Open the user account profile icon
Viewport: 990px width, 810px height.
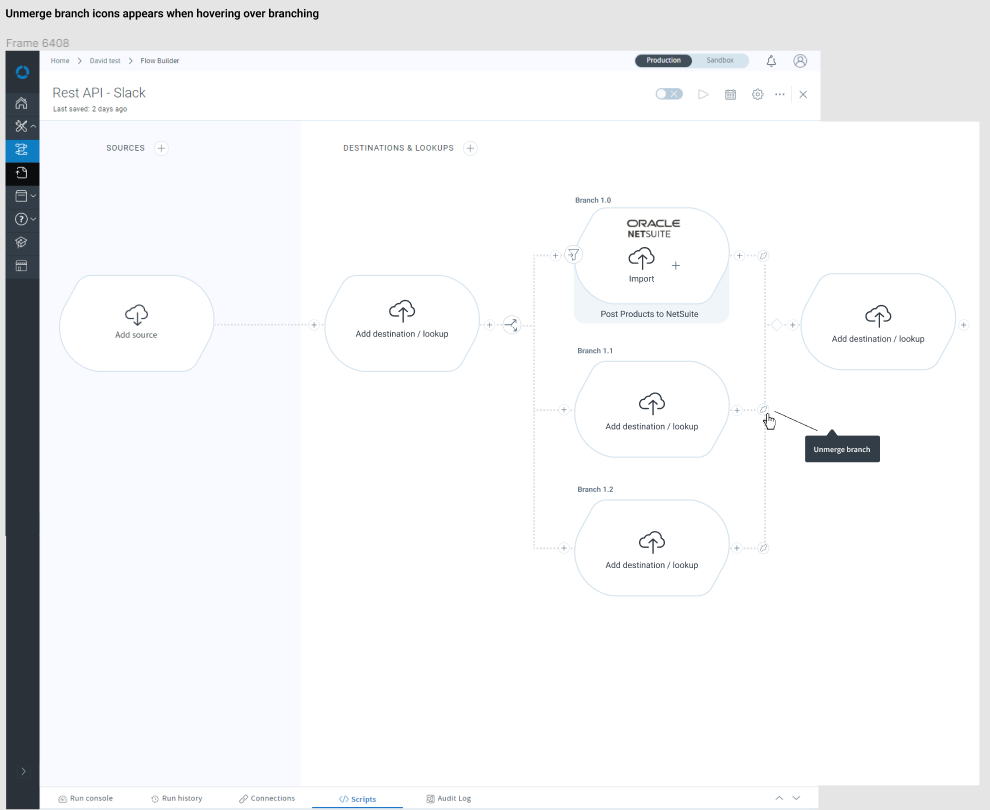(800, 61)
